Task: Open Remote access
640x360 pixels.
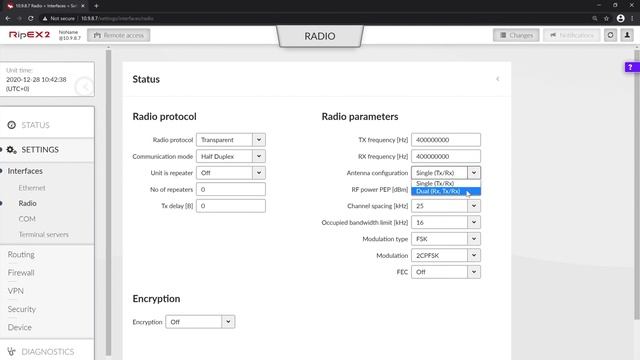Action: (x=118, y=36)
